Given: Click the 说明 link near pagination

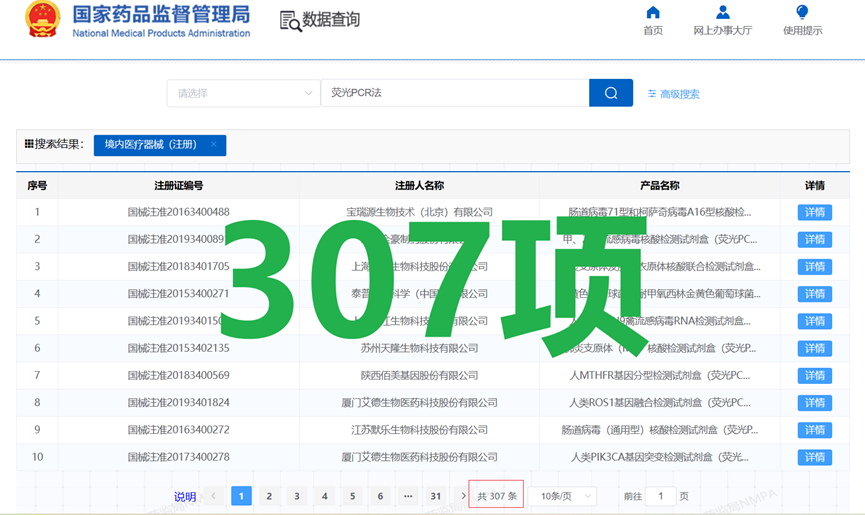Looking at the screenshot, I should 185,497.
